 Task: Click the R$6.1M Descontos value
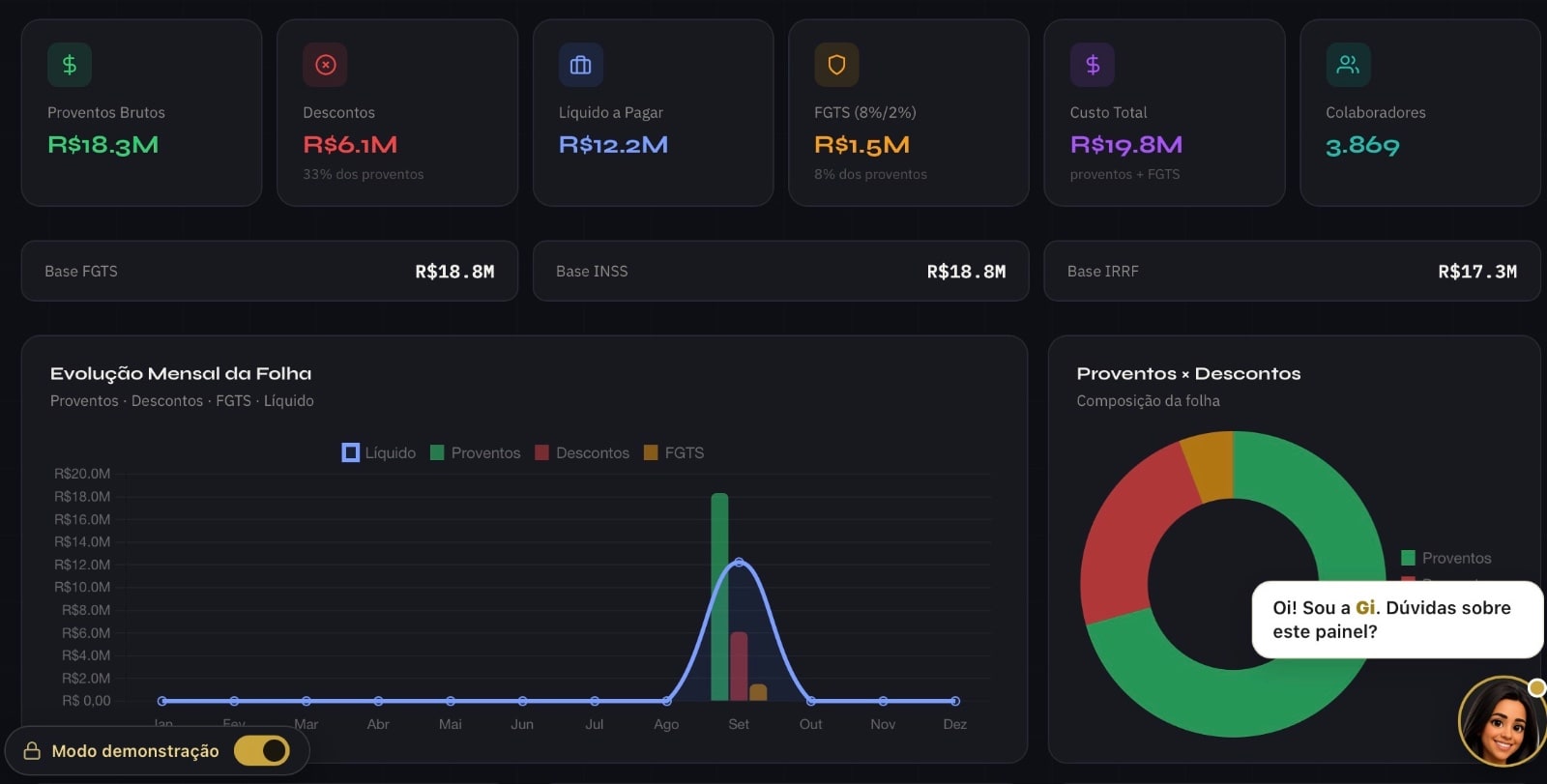[350, 145]
